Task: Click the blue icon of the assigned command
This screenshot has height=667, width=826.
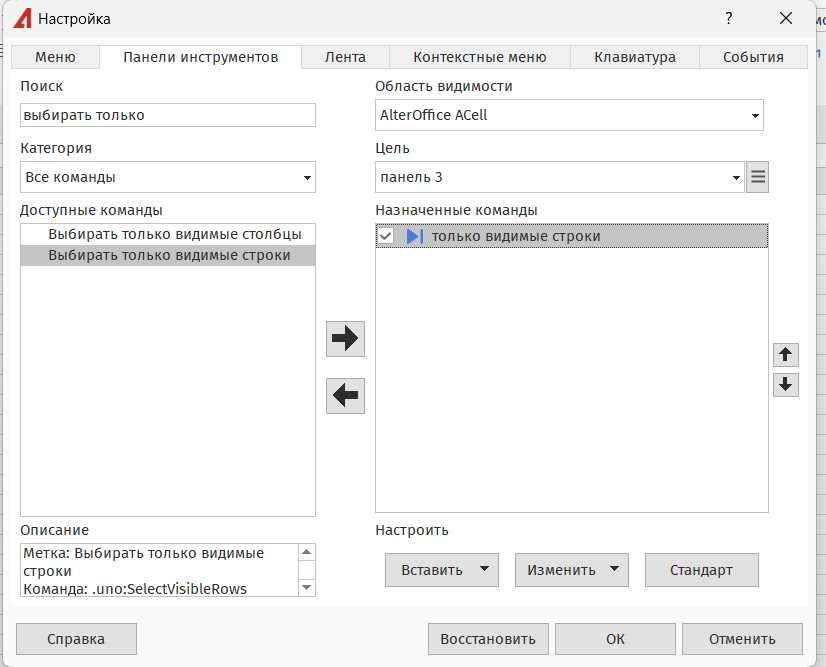Action: [x=415, y=237]
